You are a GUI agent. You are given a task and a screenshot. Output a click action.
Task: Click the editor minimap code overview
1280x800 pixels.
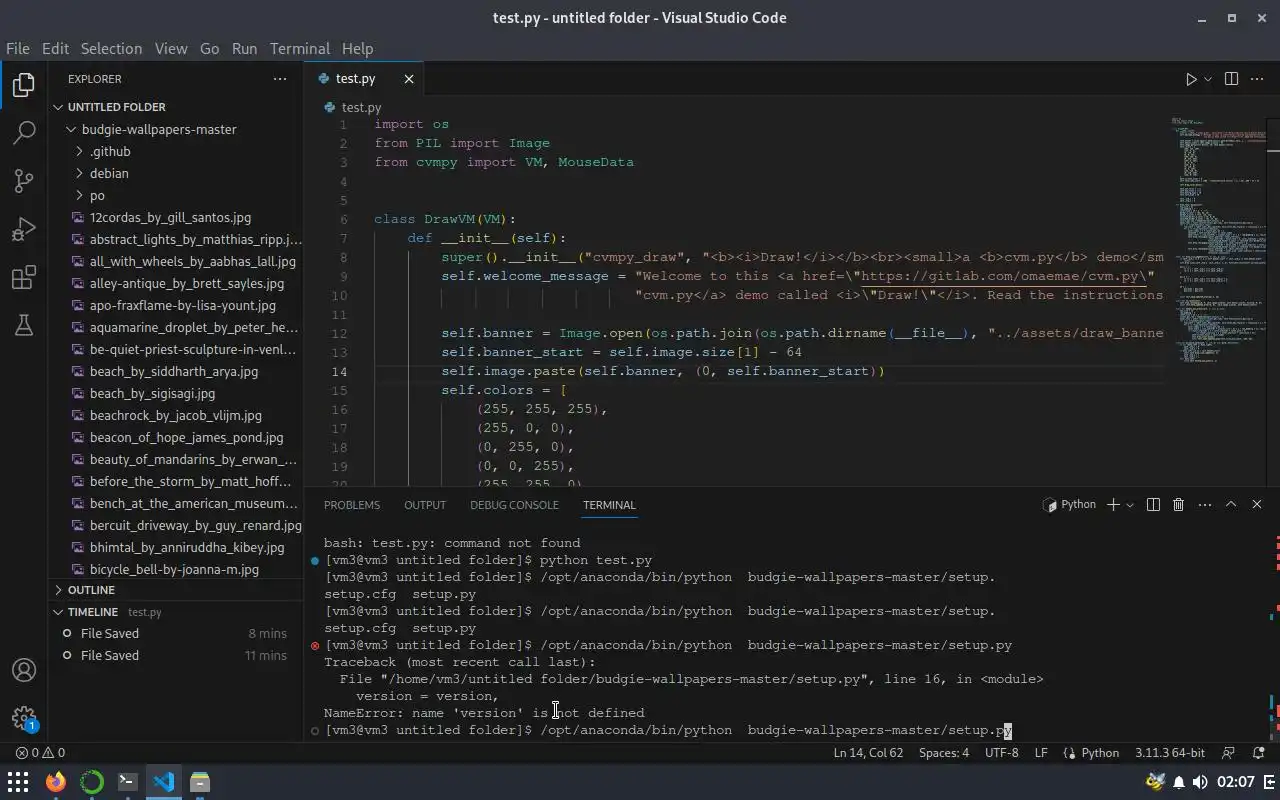(1217, 240)
